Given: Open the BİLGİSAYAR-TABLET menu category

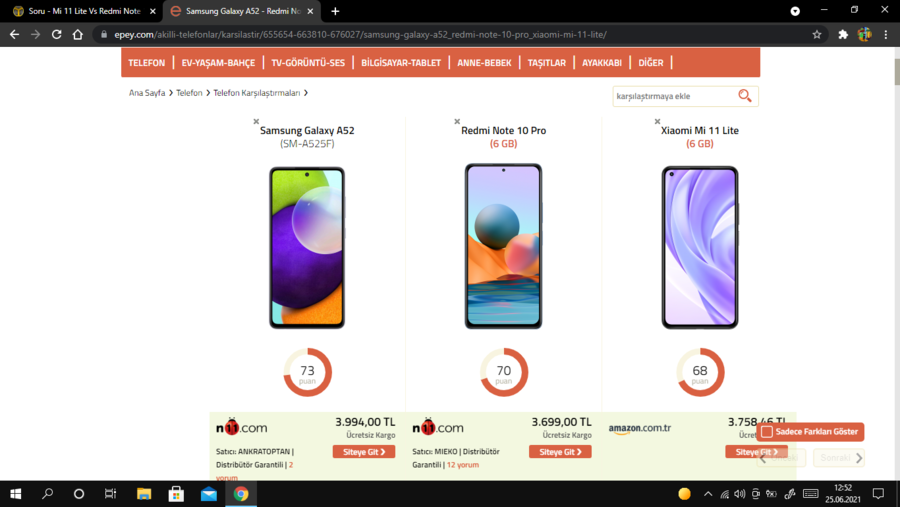Looking at the screenshot, I should (x=401, y=63).
